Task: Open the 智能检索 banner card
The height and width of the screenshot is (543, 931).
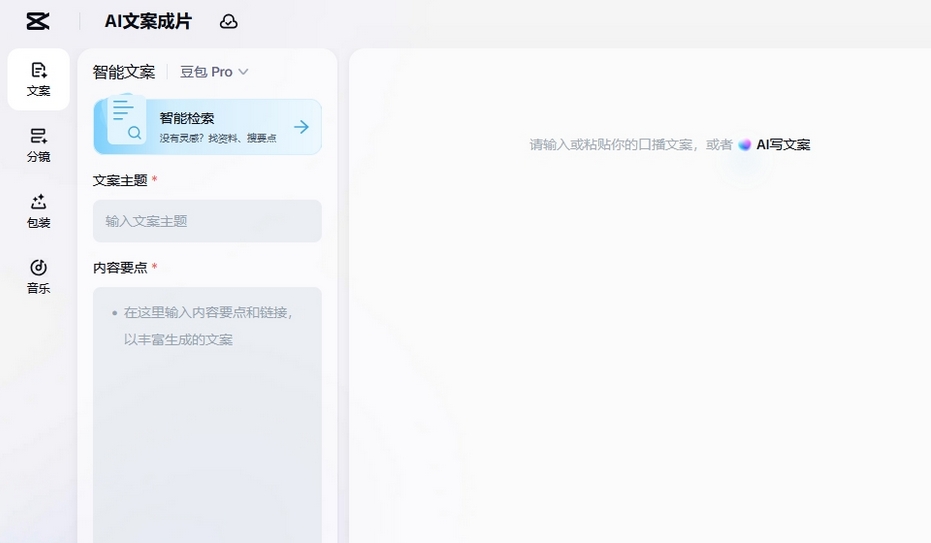Action: (208, 126)
